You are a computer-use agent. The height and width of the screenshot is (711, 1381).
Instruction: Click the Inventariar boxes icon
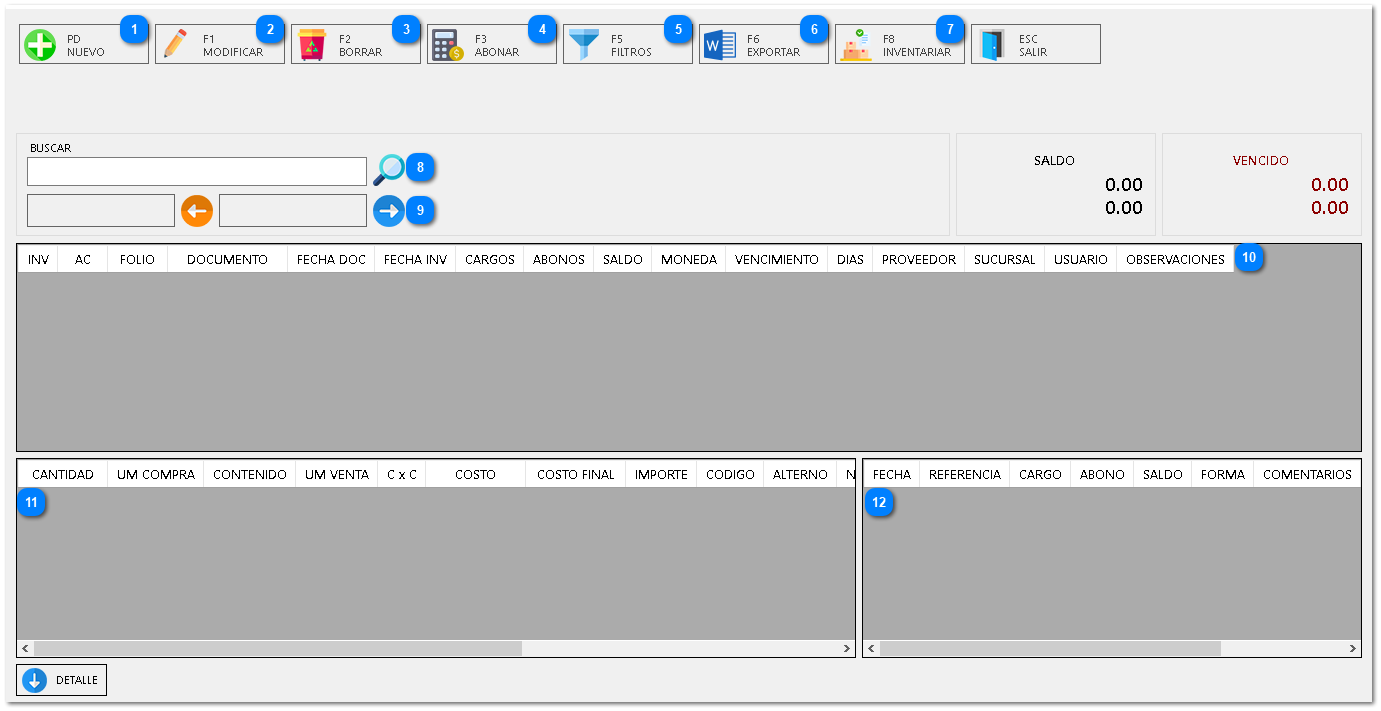click(856, 45)
